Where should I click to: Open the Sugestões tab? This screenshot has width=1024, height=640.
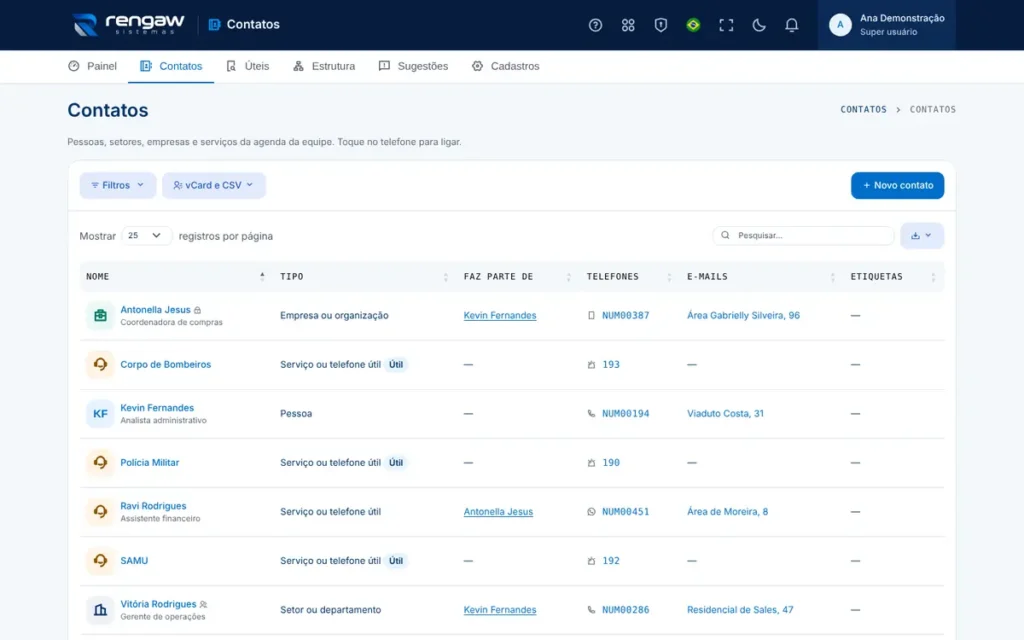[x=413, y=66]
